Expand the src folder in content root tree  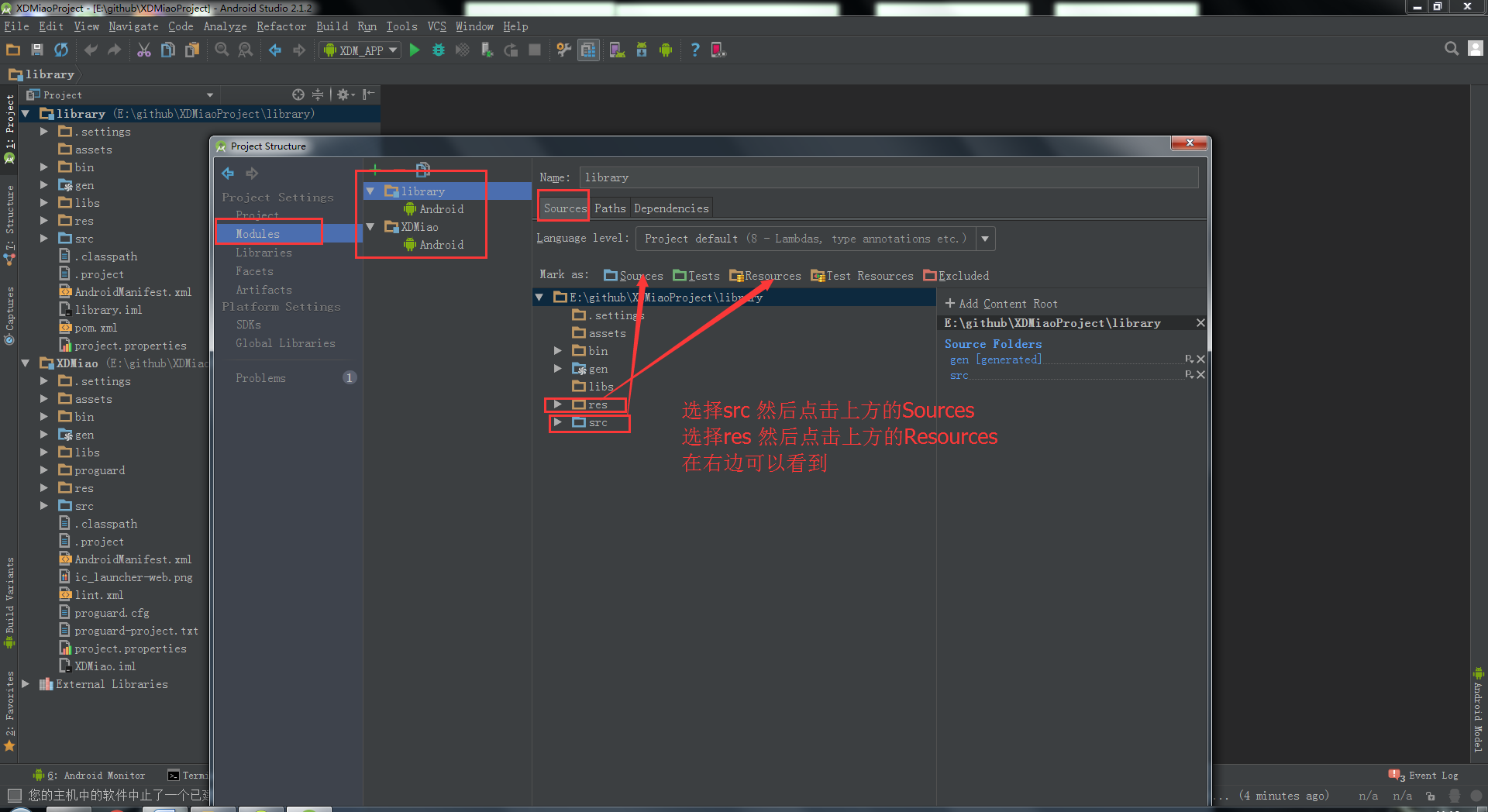tap(557, 422)
